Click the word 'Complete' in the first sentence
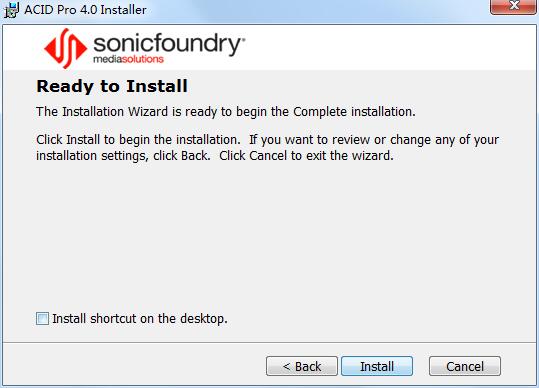Viewport: 539px width, 388px height. point(320,112)
